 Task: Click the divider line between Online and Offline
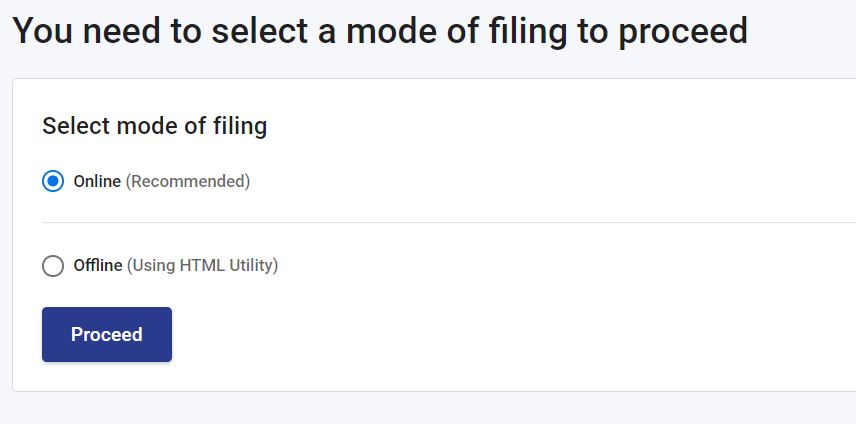(x=449, y=223)
